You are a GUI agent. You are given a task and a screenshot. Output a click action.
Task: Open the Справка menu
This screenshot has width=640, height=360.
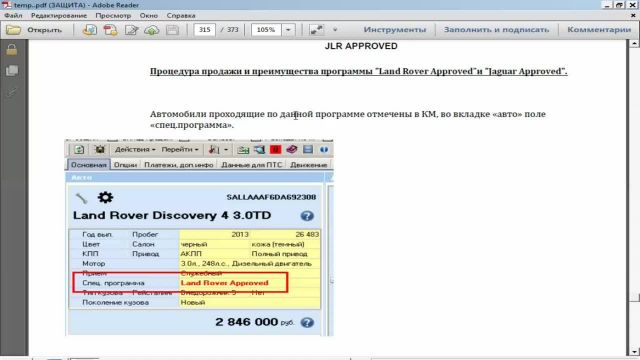[x=181, y=16]
